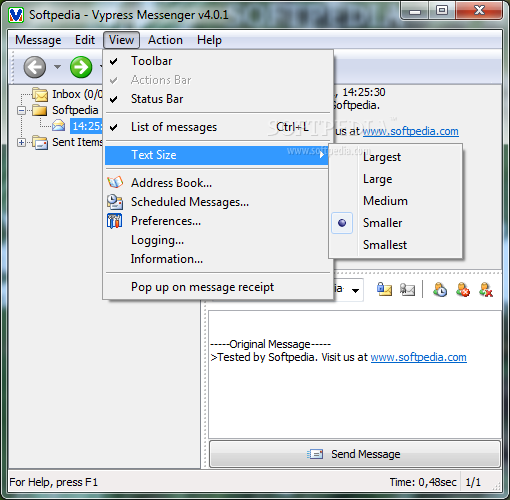Open the Action menu
The height and width of the screenshot is (500, 510).
tap(165, 40)
